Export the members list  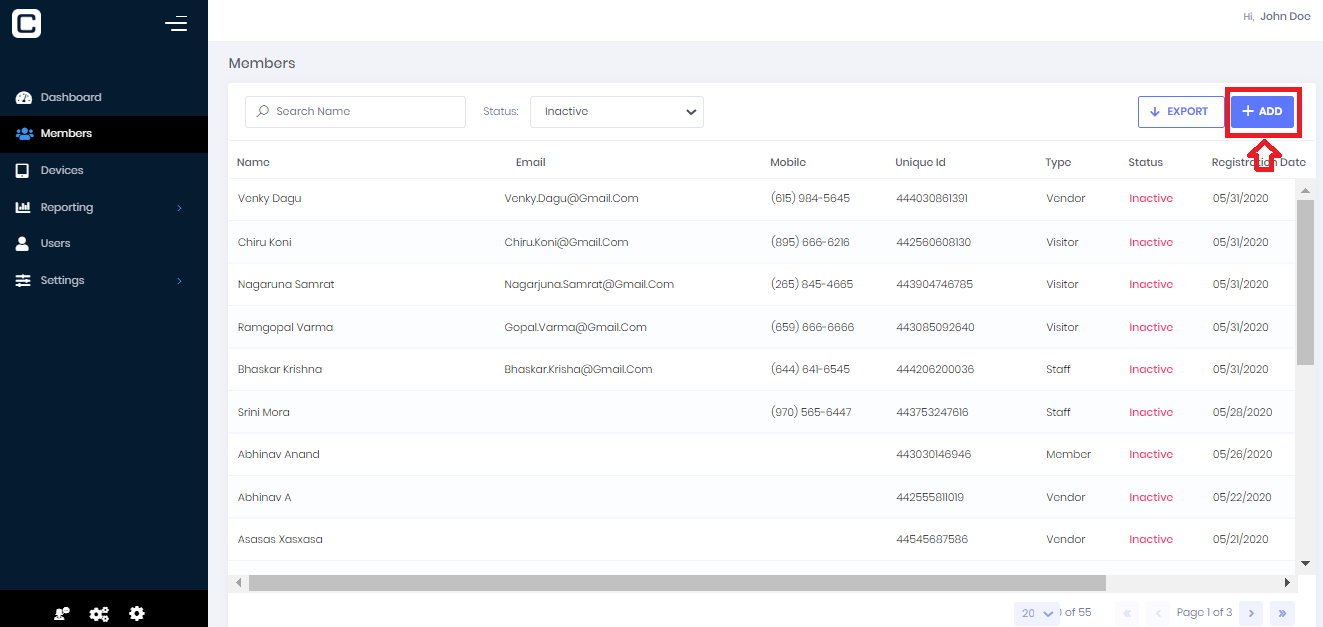coord(1180,112)
